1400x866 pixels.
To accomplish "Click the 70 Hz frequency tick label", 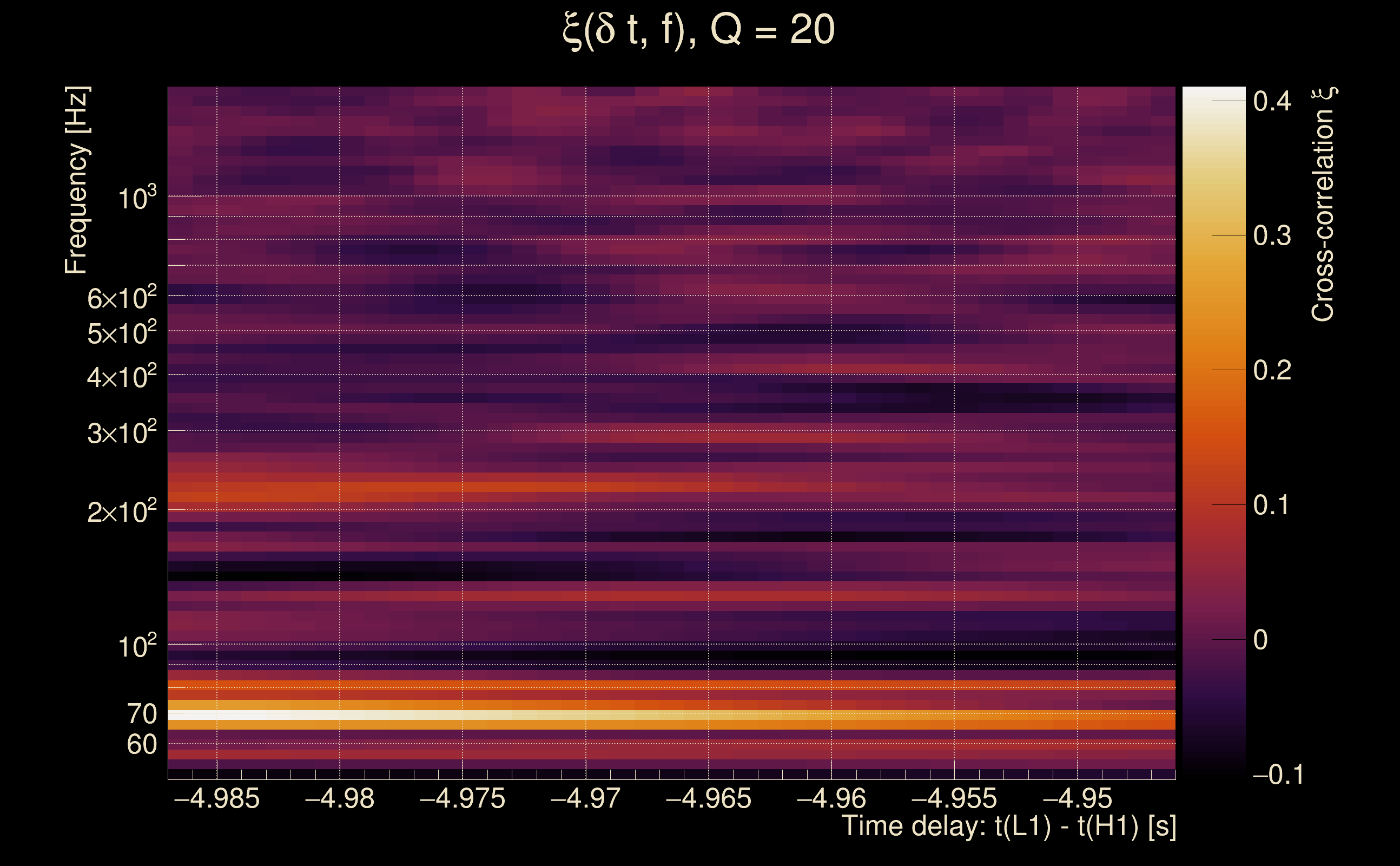I will tap(141, 714).
